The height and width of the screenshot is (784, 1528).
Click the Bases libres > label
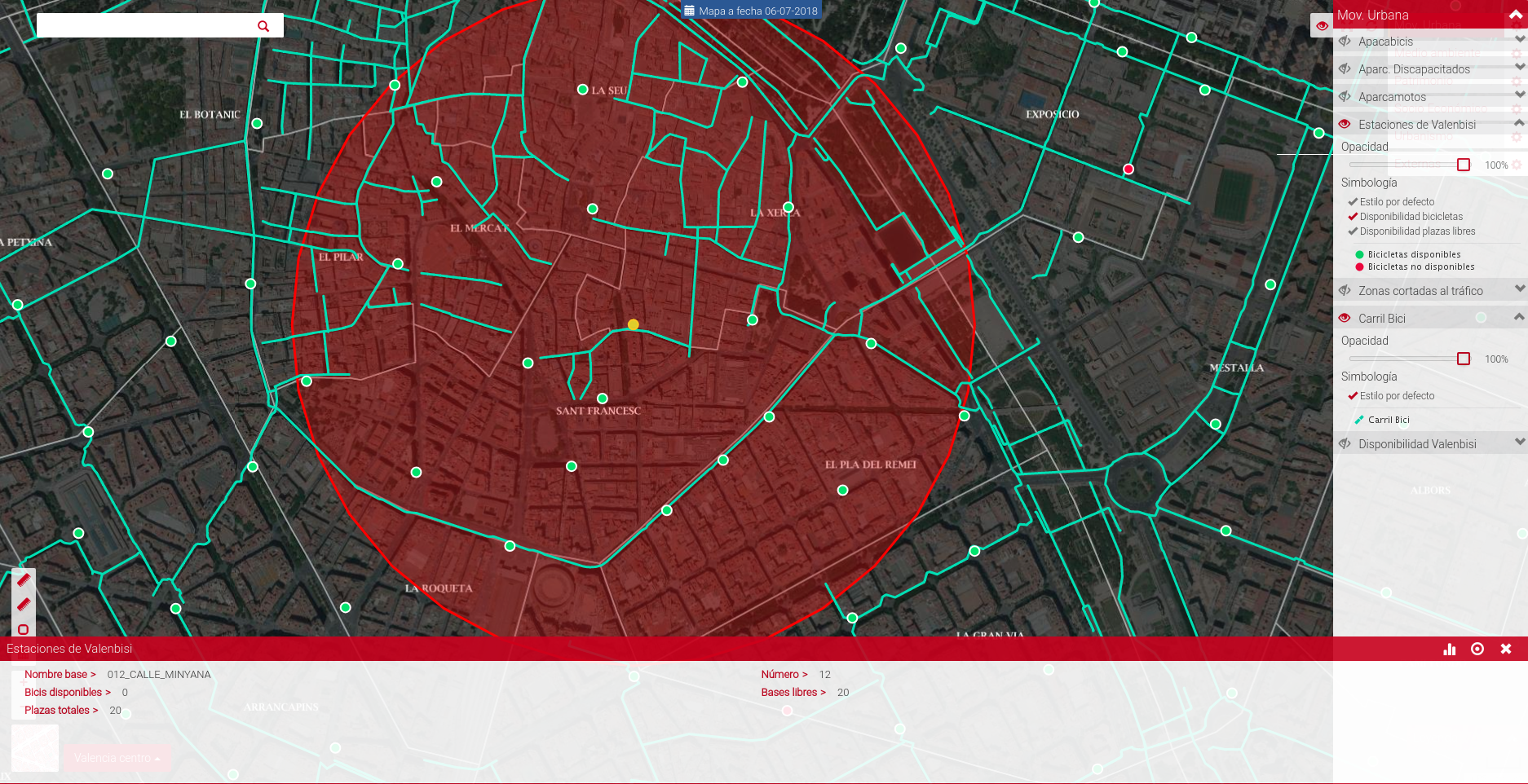coord(793,692)
